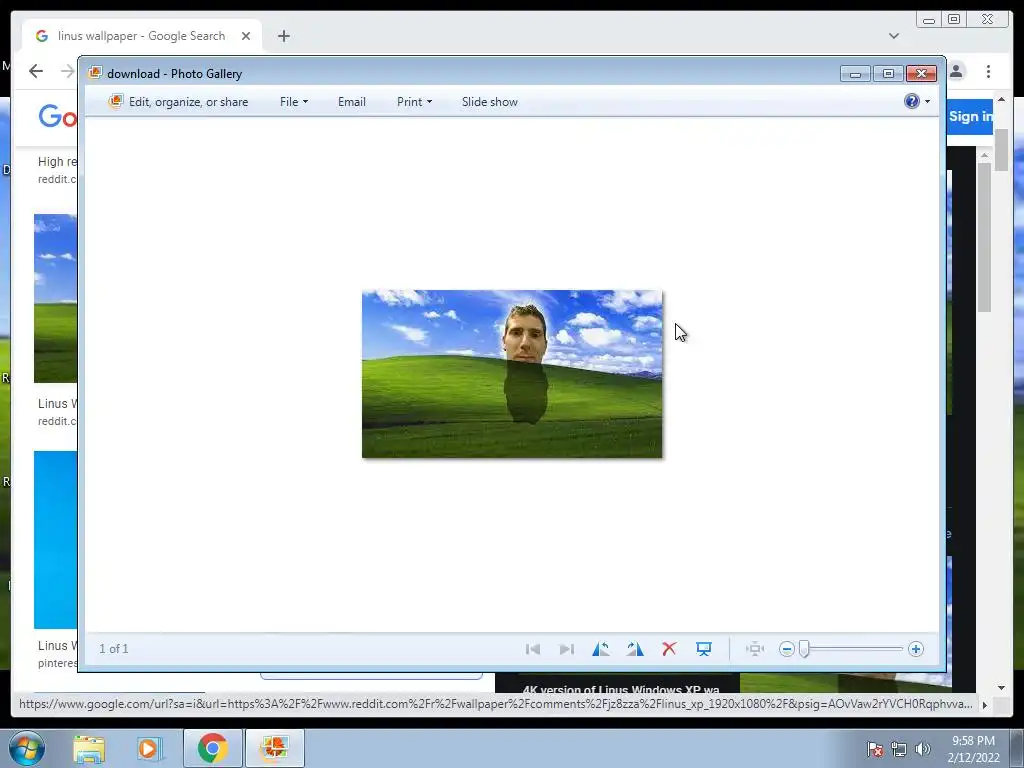Minimize the Photo Gallery window
The height and width of the screenshot is (768, 1024).
tap(855, 74)
